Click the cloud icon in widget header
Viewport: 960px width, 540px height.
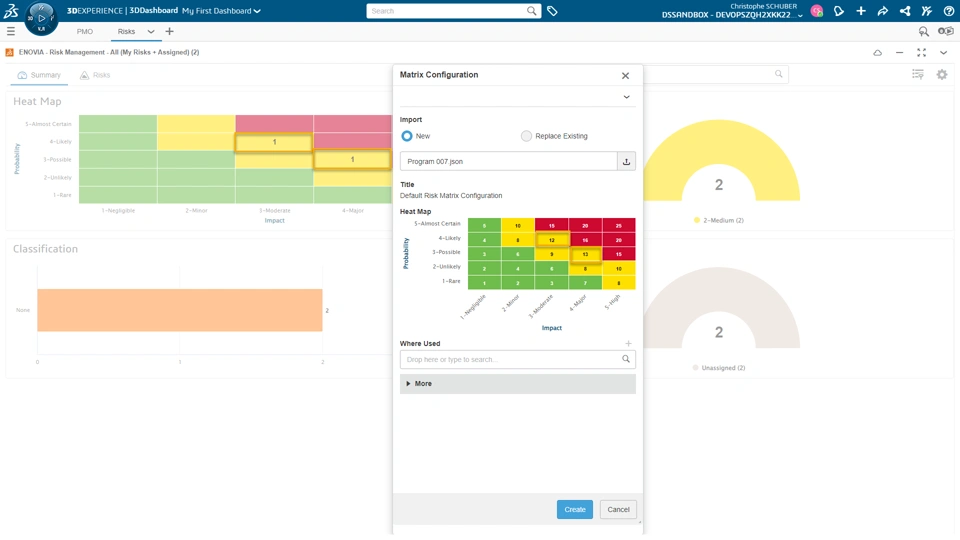(x=877, y=53)
